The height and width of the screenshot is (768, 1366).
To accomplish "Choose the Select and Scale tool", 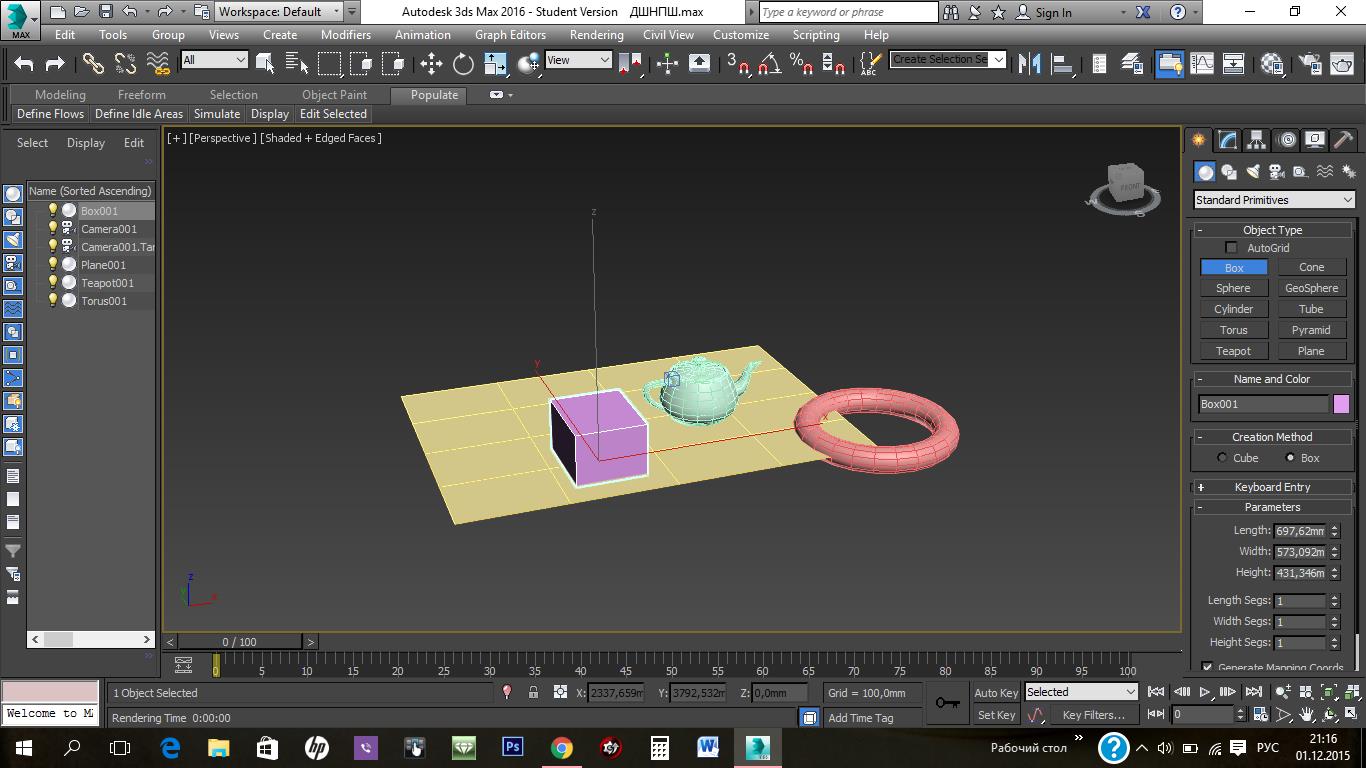I will pos(495,63).
